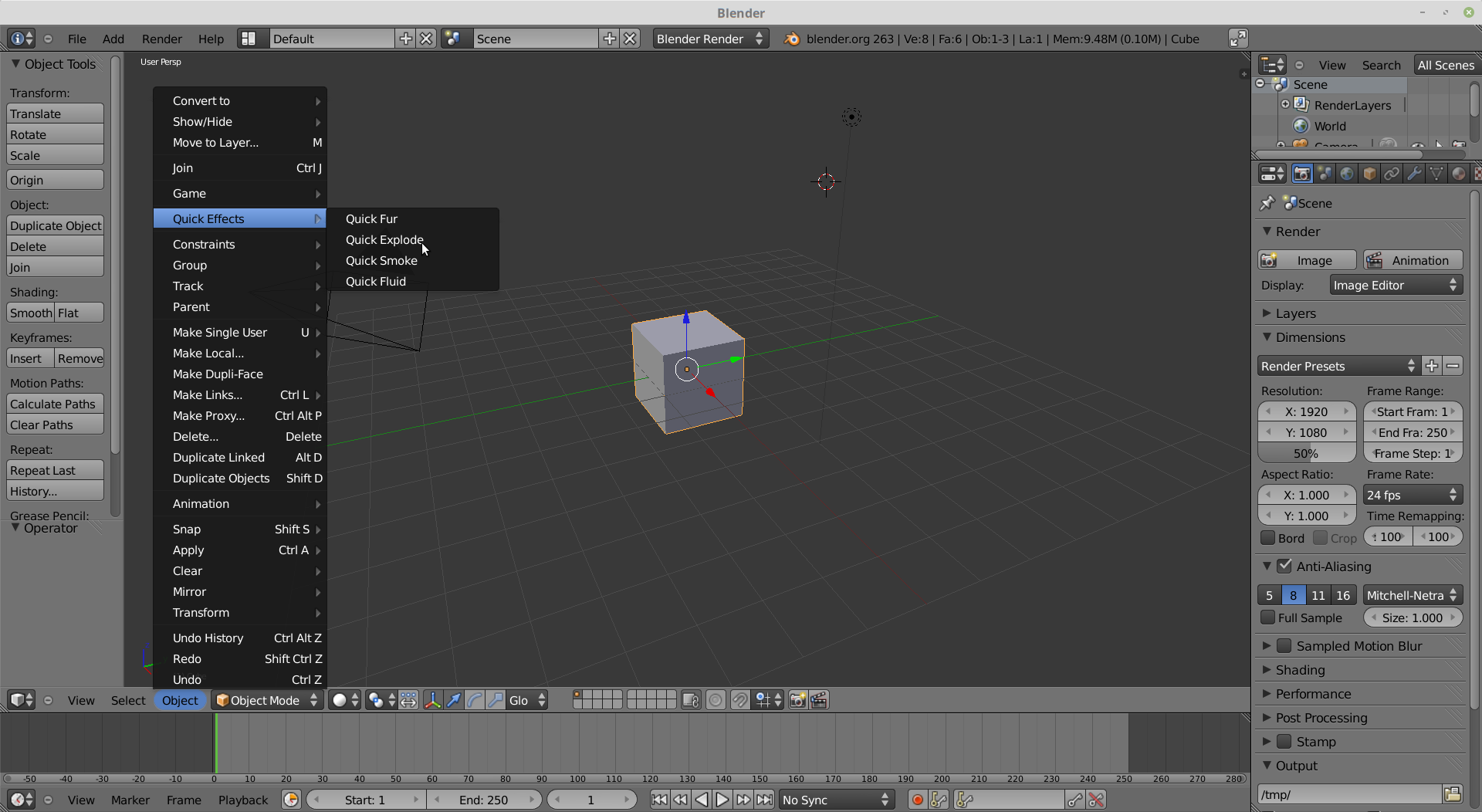The width and height of the screenshot is (1482, 812).
Task: Open the Render properties tab (camera icon)
Action: pos(1302,174)
